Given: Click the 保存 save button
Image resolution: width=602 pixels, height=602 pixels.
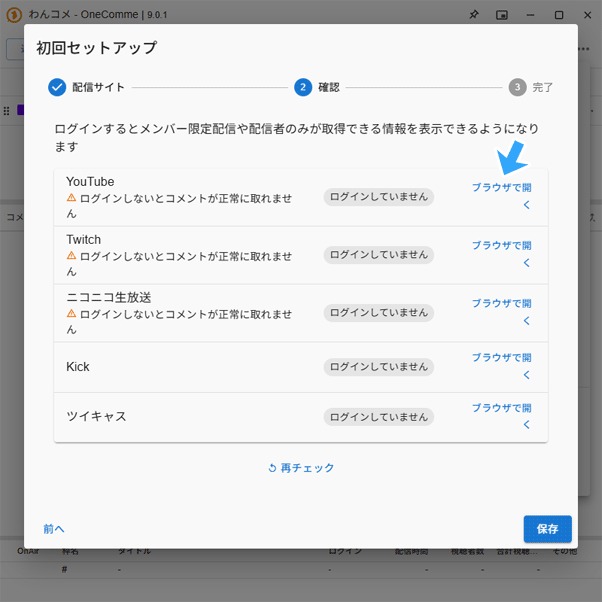Looking at the screenshot, I should (547, 529).
